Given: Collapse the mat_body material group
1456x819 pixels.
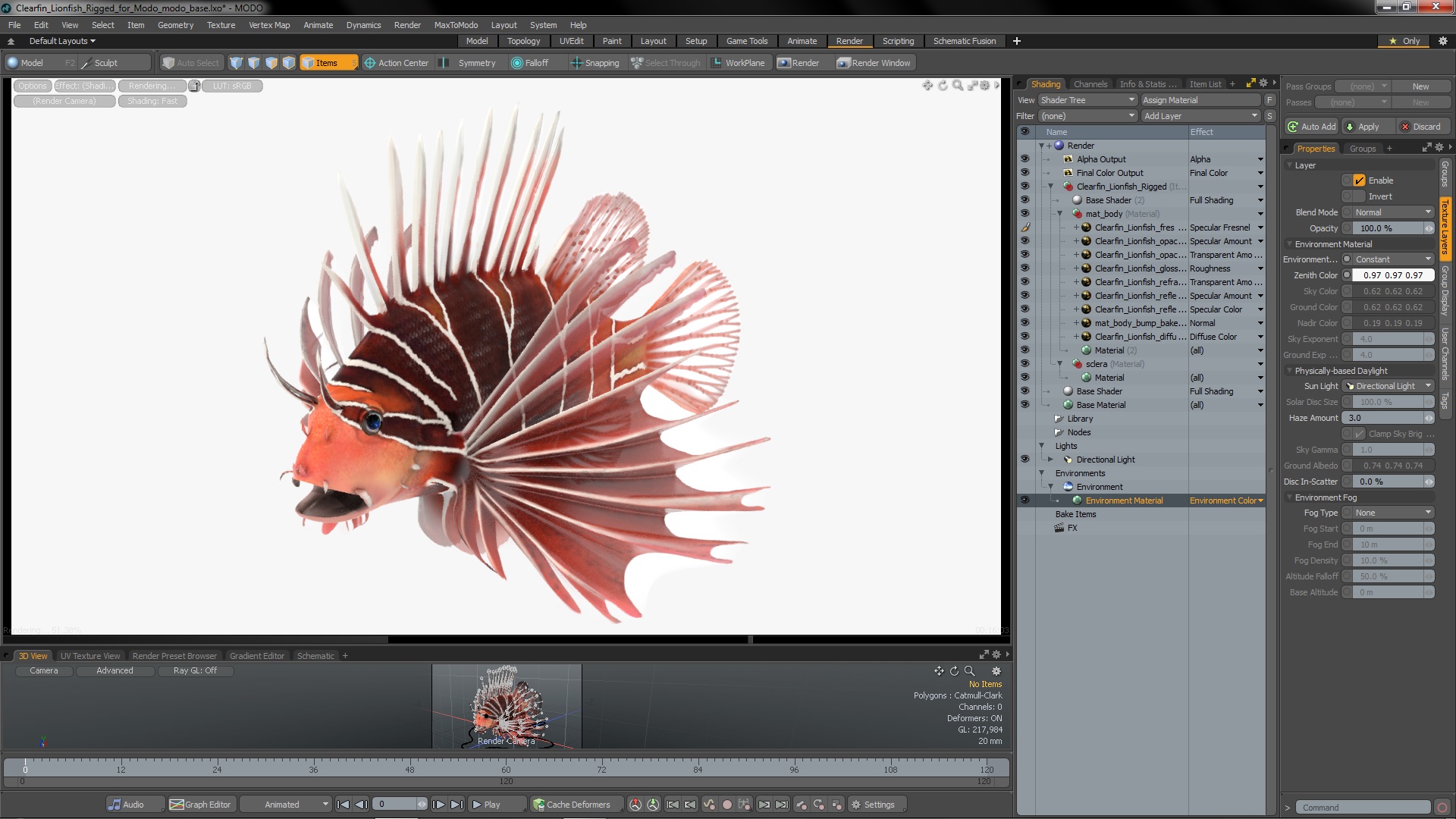Looking at the screenshot, I should [1060, 214].
